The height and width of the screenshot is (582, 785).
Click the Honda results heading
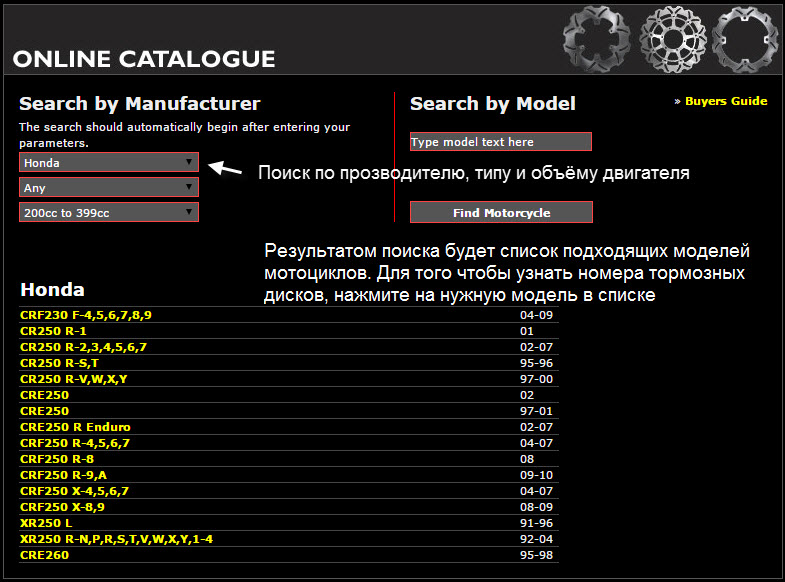[x=52, y=290]
